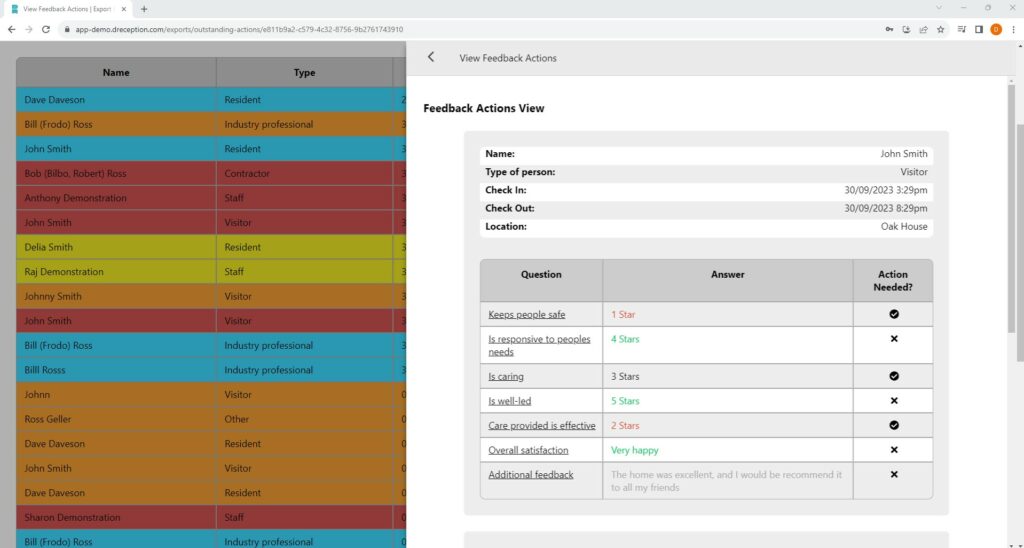This screenshot has height=548, width=1024.
Task: Select the Bob (Bilbo, Robert) Ross row
Action: click(211, 173)
